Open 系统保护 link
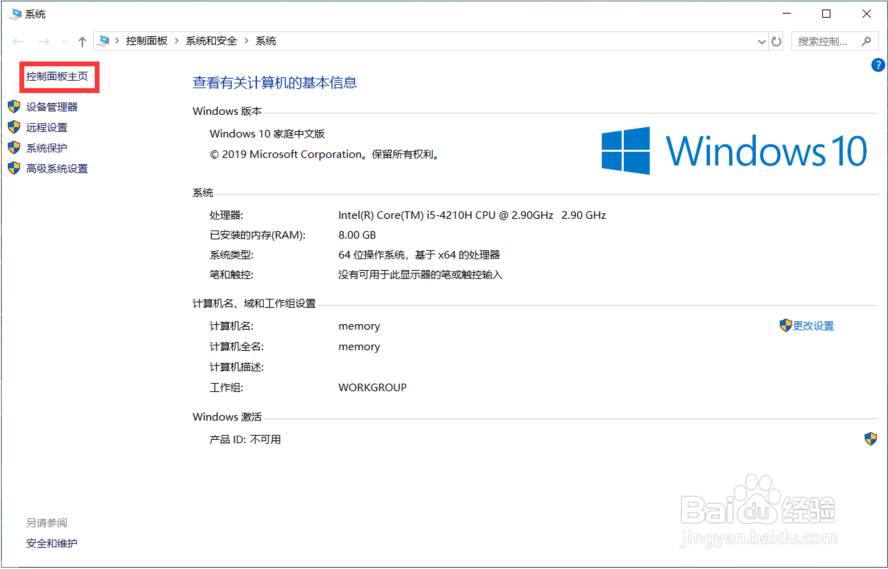The height and width of the screenshot is (569, 888). point(47,148)
